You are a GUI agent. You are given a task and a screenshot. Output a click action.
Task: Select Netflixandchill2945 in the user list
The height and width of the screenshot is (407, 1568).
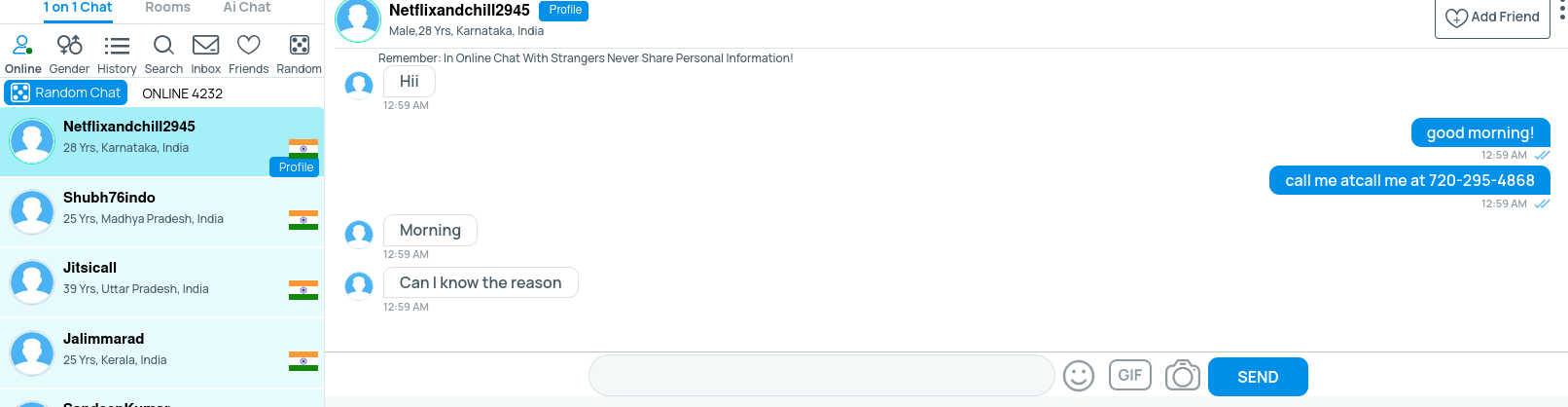click(x=161, y=142)
